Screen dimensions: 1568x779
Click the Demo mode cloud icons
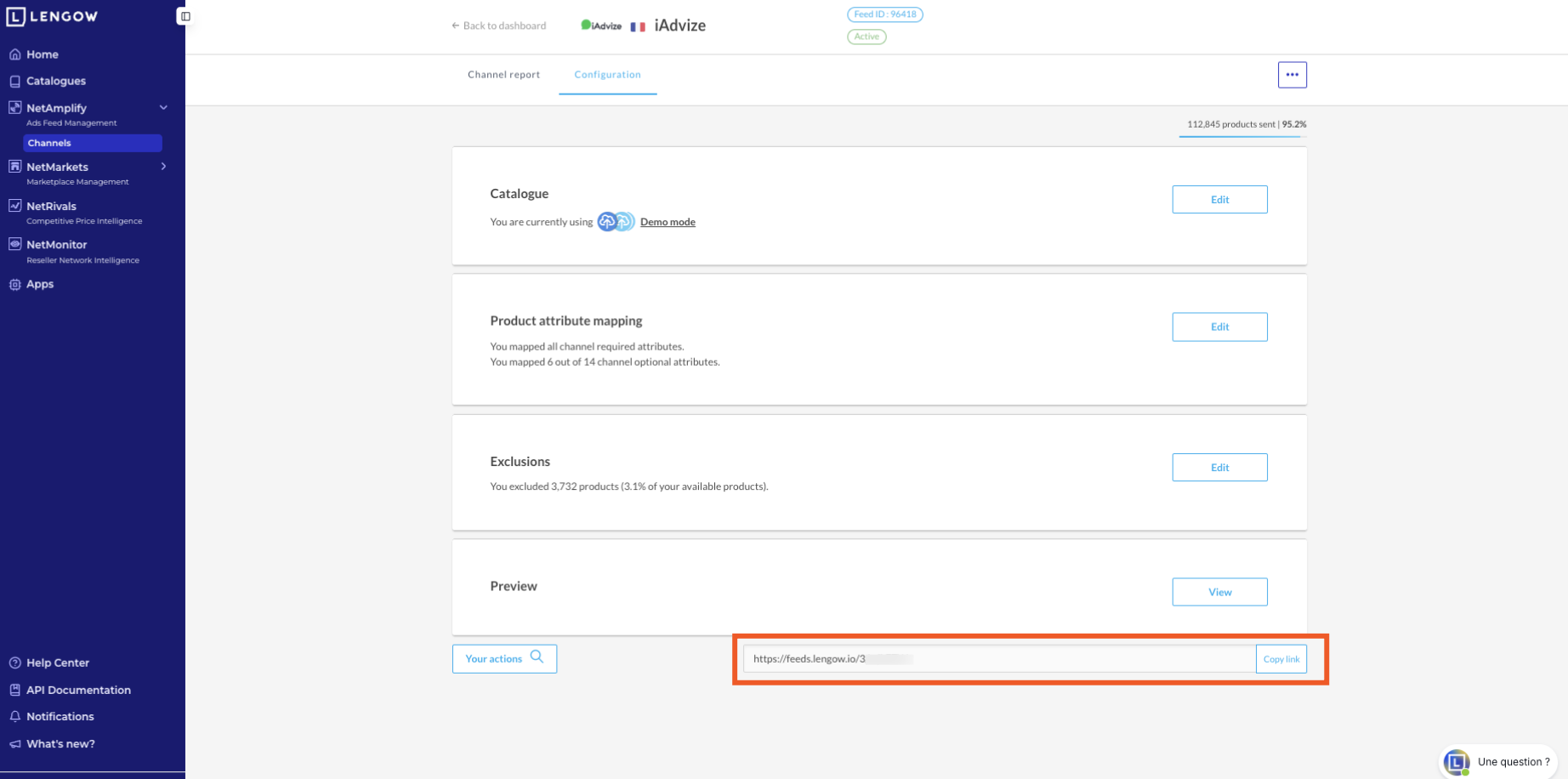click(x=616, y=222)
